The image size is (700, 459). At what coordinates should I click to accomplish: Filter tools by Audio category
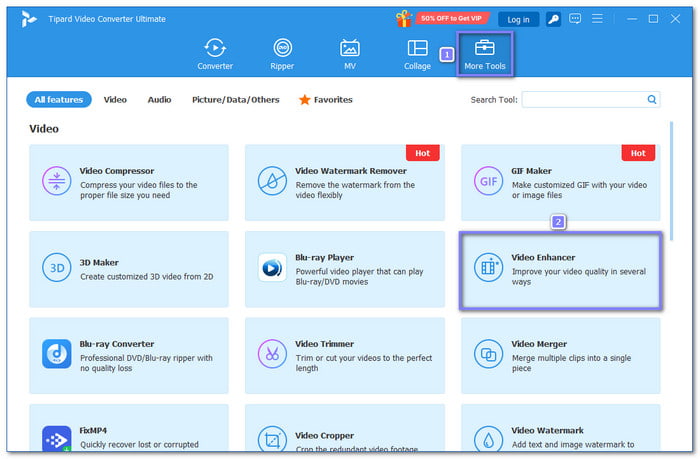159,100
